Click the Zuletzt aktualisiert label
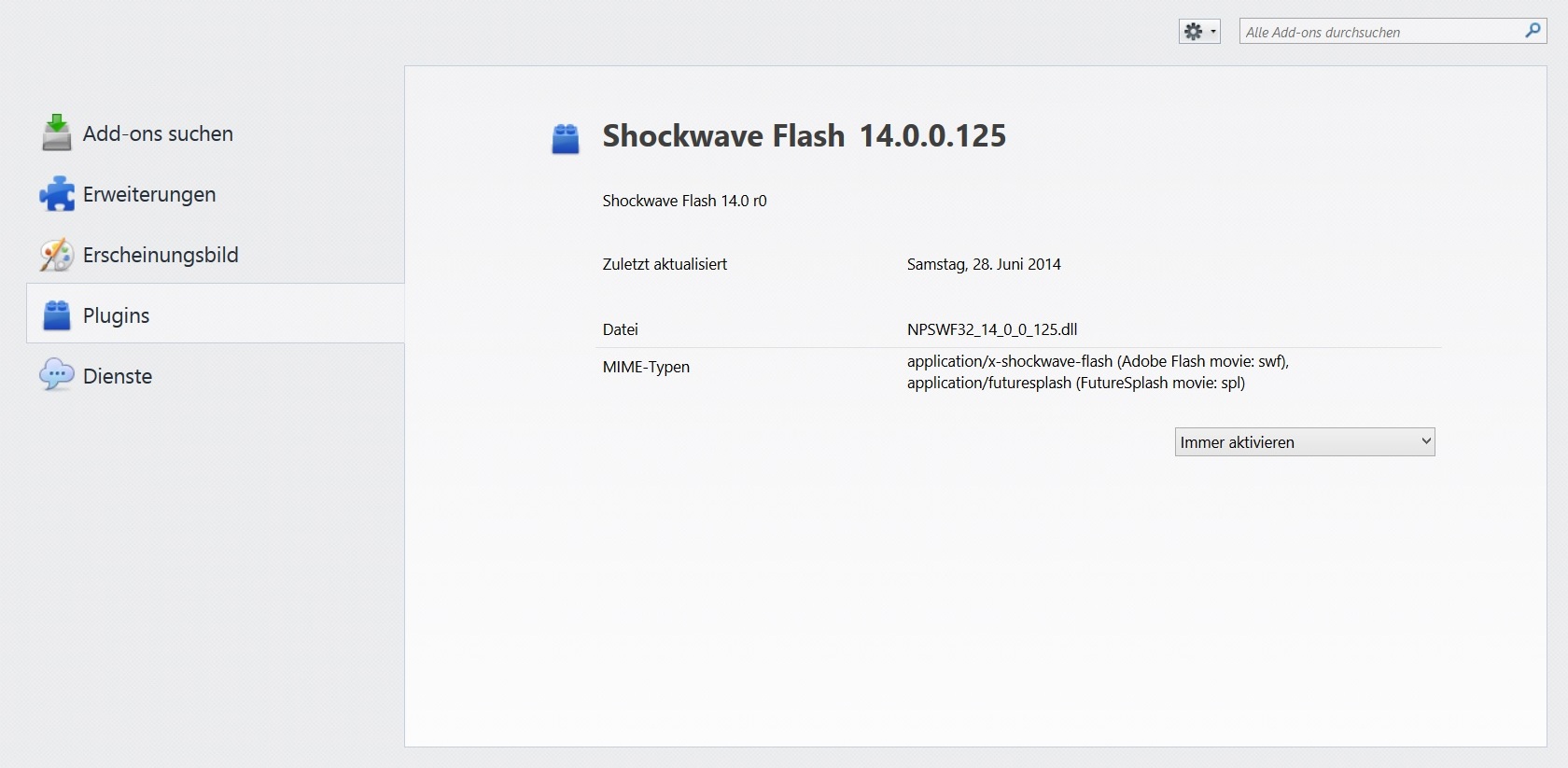 click(x=665, y=264)
